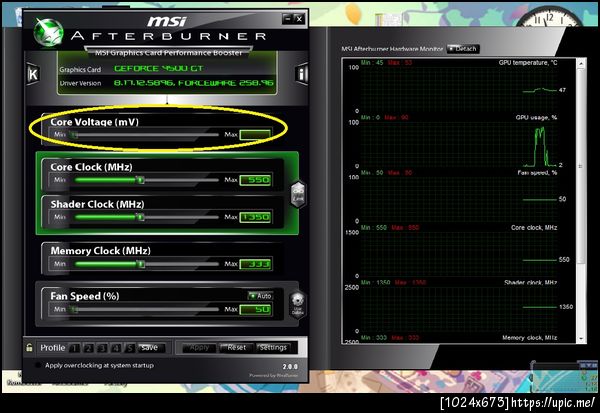
Task: Click the profile lock padlock icon
Action: pos(29,348)
